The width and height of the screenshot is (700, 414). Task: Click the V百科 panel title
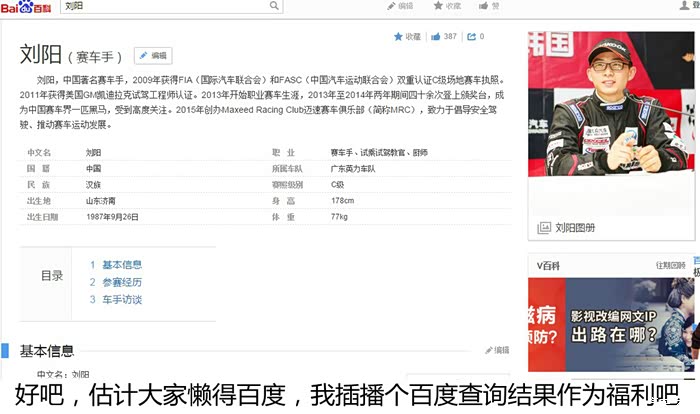click(x=548, y=266)
